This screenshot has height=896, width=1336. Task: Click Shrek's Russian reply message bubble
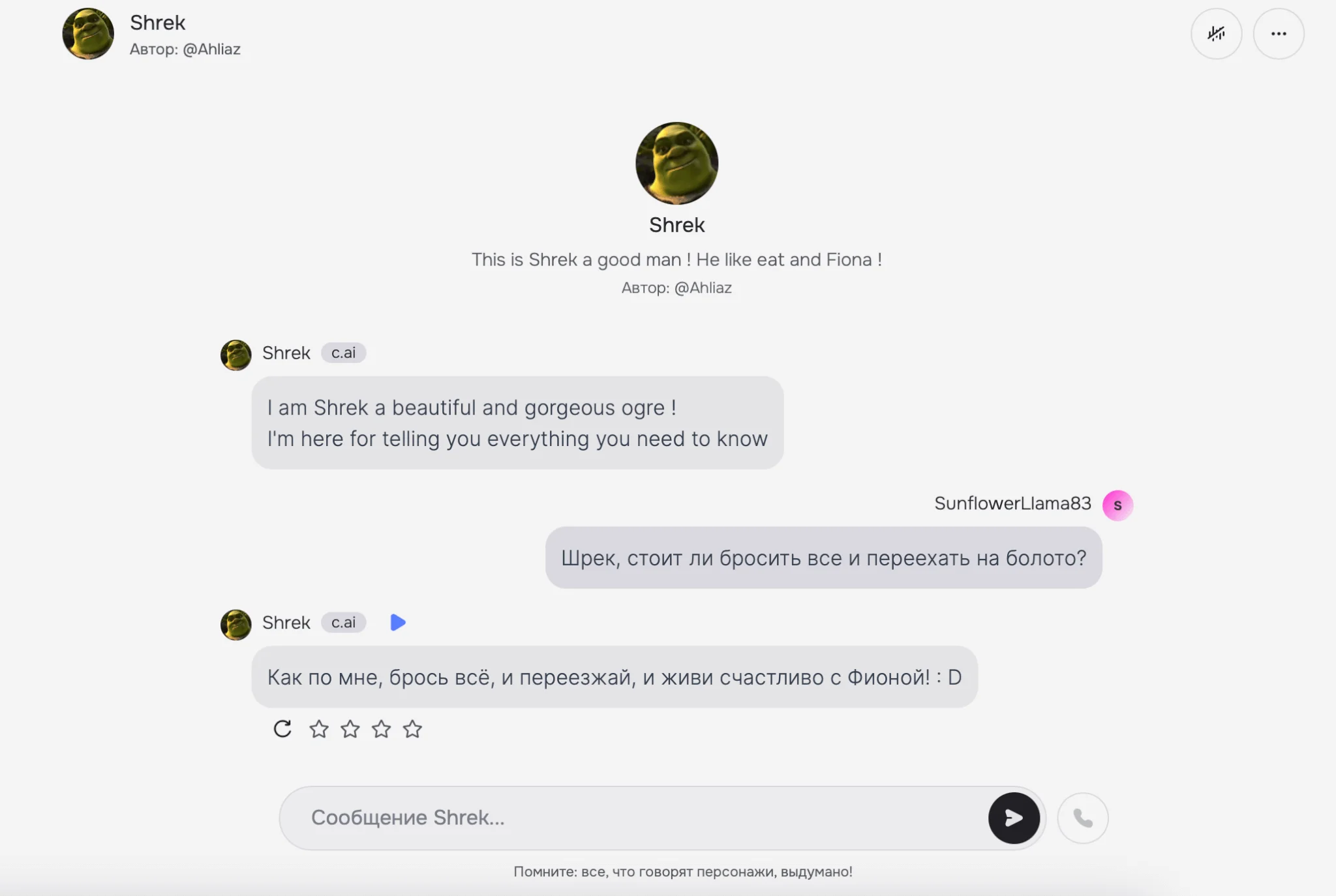[615, 677]
